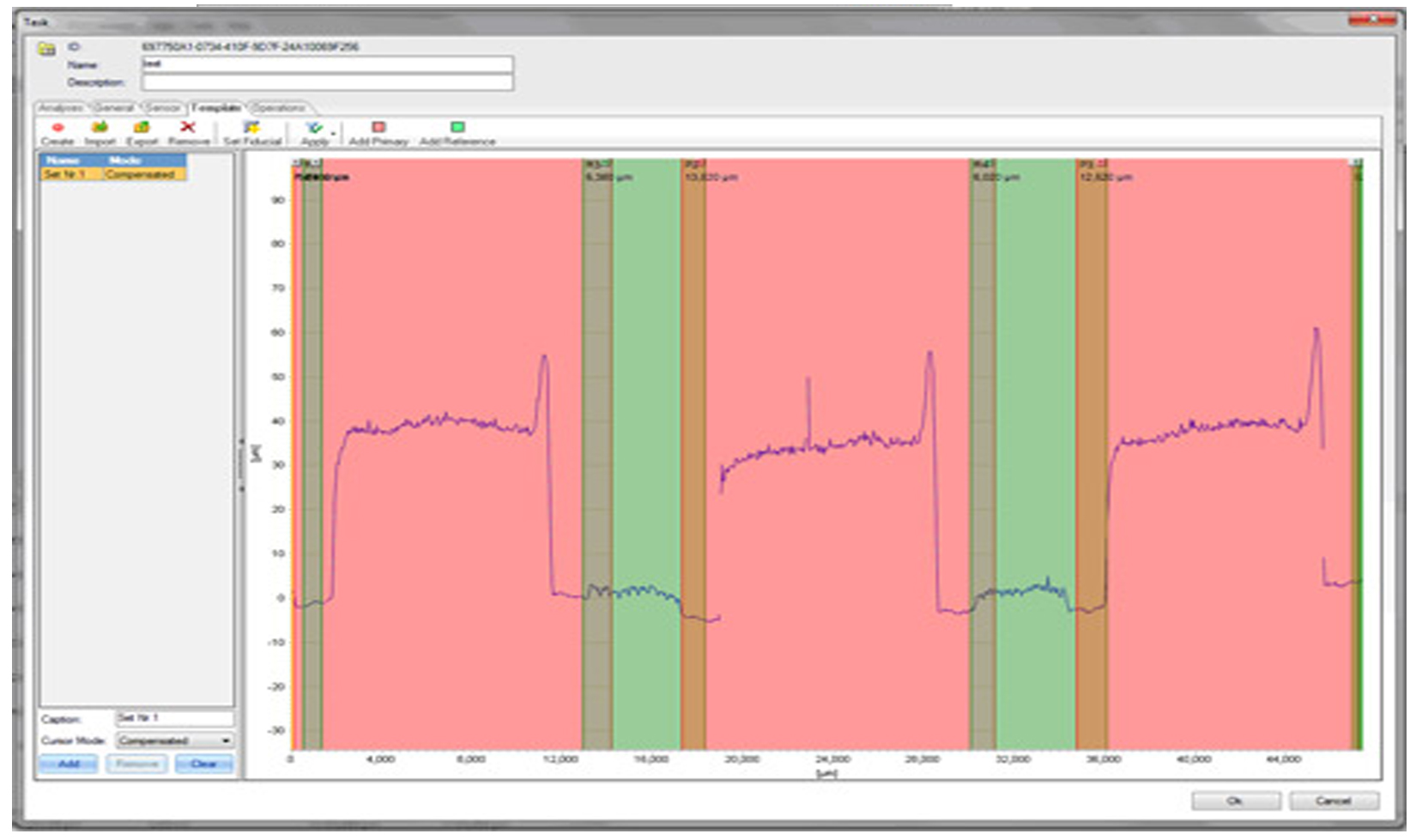Click the Import toolbar icon
Viewport: 1416px width, 840px height.
(100, 128)
